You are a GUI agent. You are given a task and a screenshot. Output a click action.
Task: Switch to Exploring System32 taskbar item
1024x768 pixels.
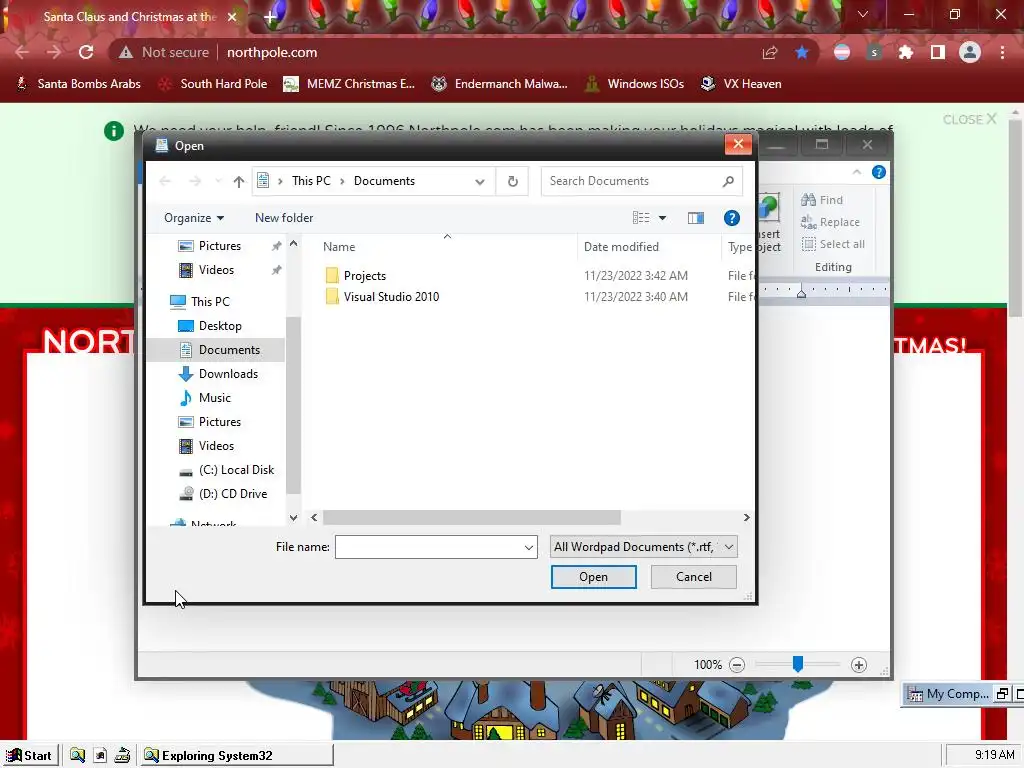[236, 756]
